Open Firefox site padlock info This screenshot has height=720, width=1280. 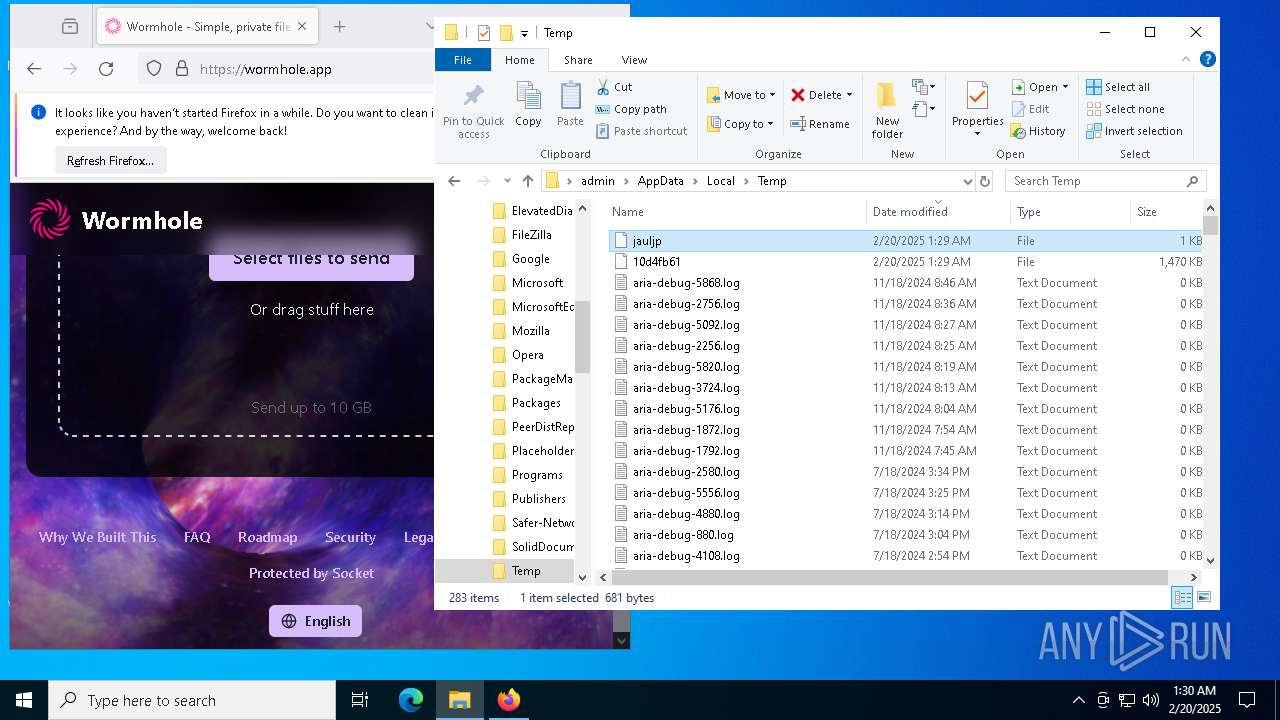(x=182, y=69)
